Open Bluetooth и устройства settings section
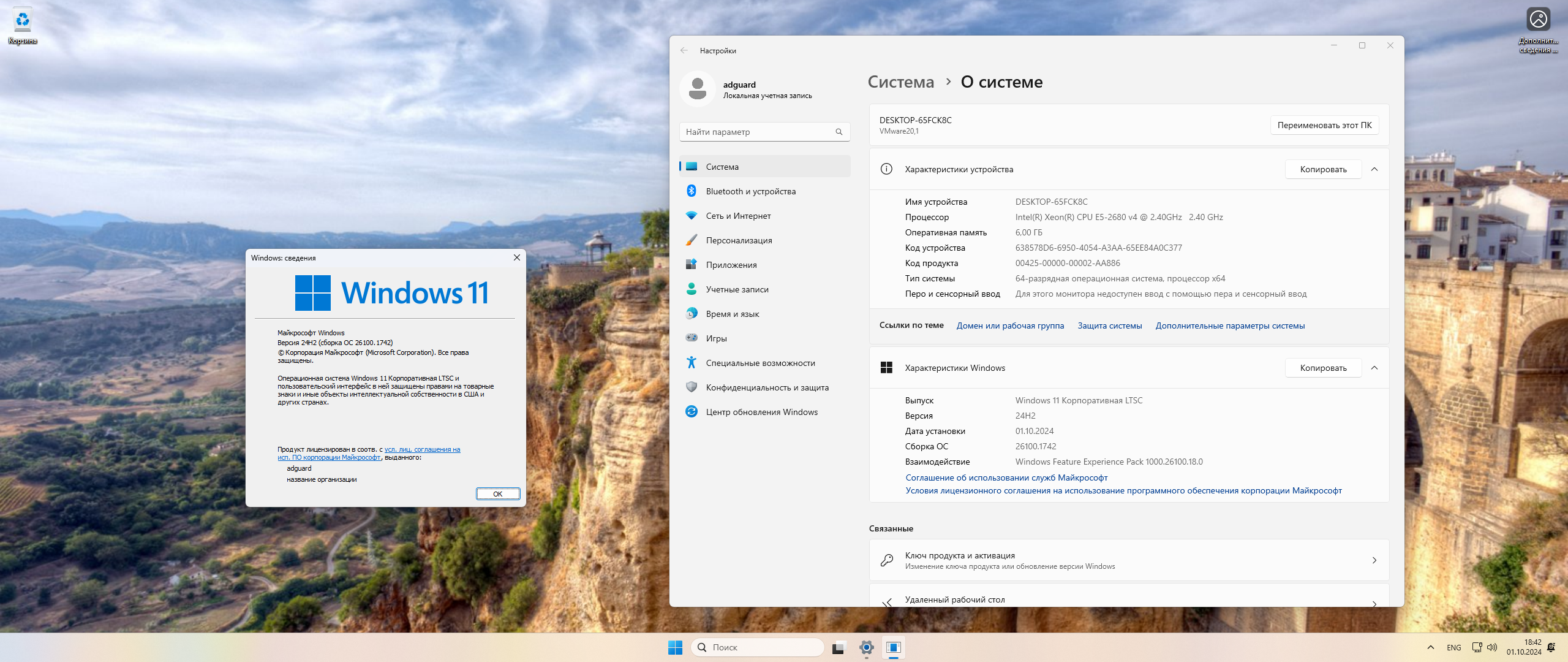Viewport: 1568px width, 662px height. (750, 191)
